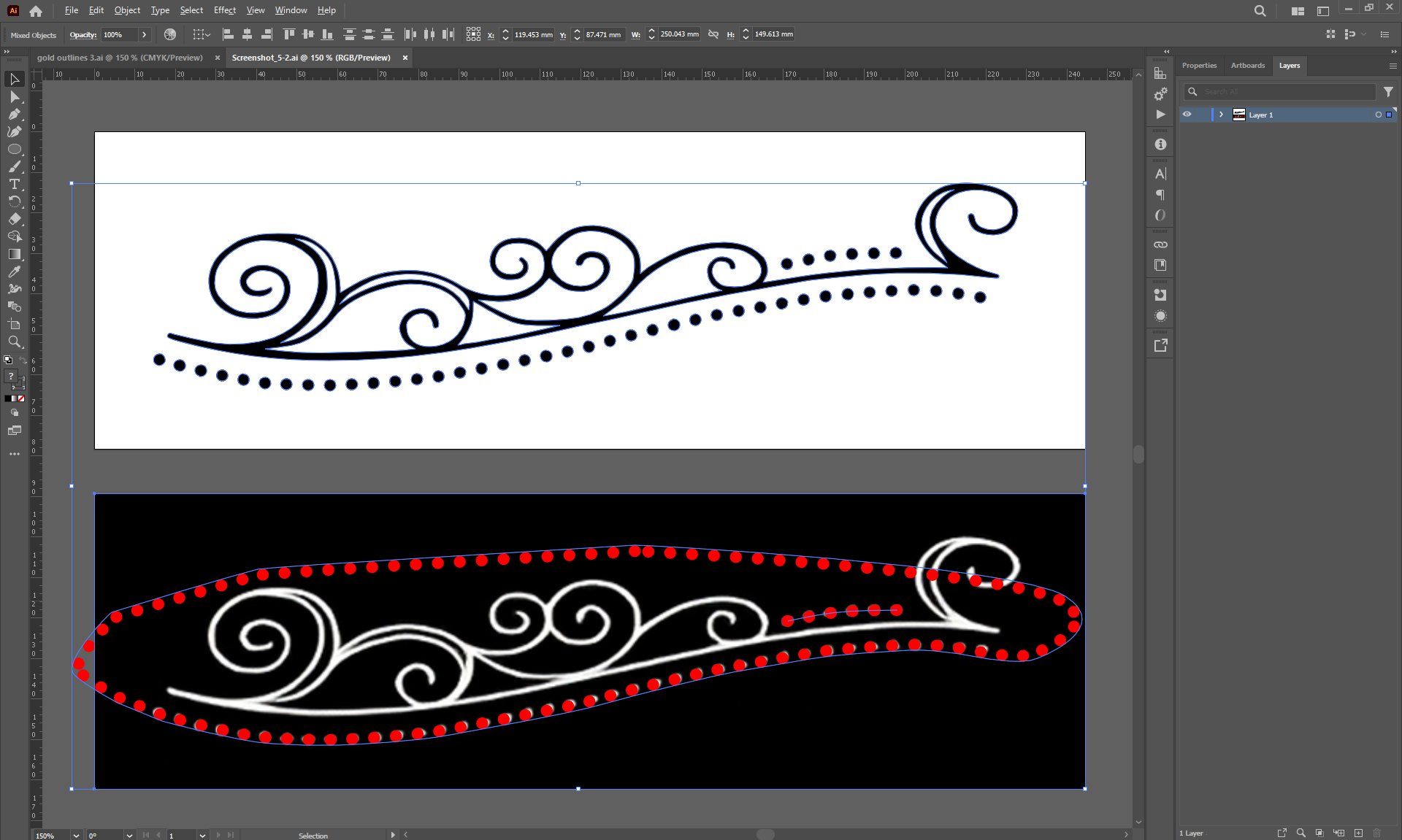This screenshot has width=1402, height=840.
Task: Choose the Ellipse tool
Action: pyautogui.click(x=14, y=149)
